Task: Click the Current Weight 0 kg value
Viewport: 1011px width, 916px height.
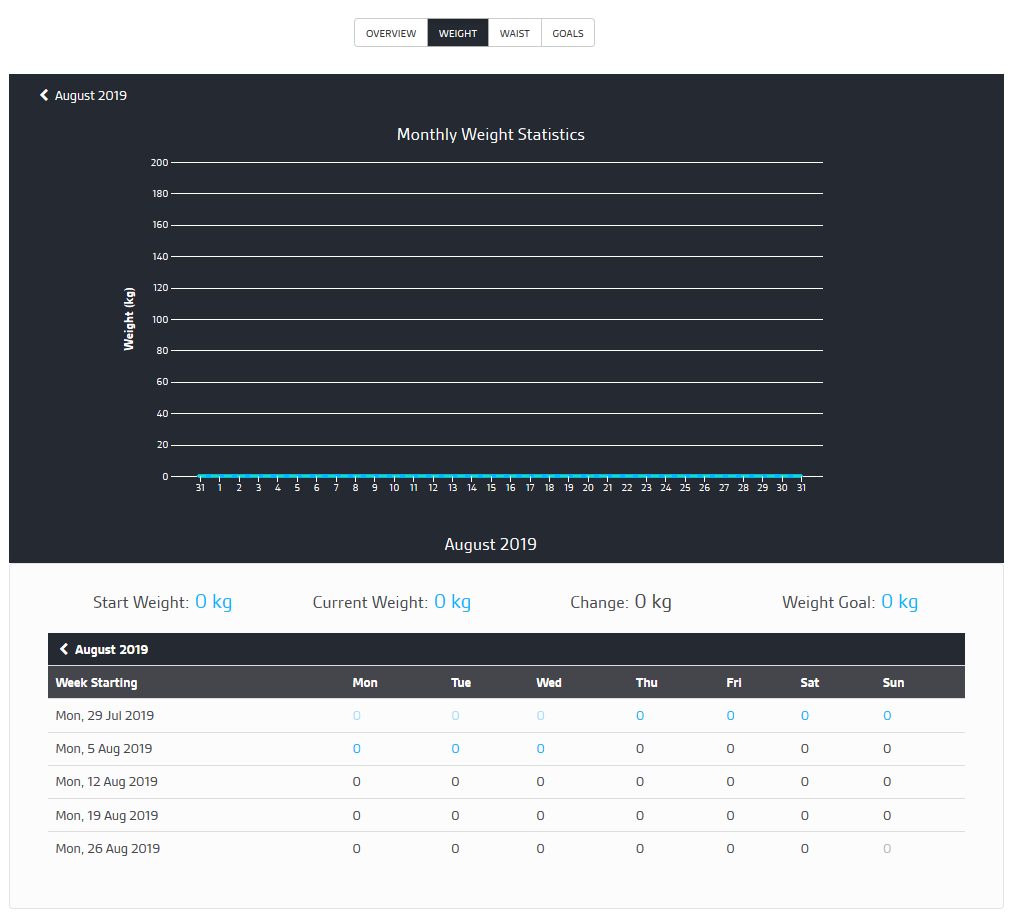Action: click(x=453, y=602)
